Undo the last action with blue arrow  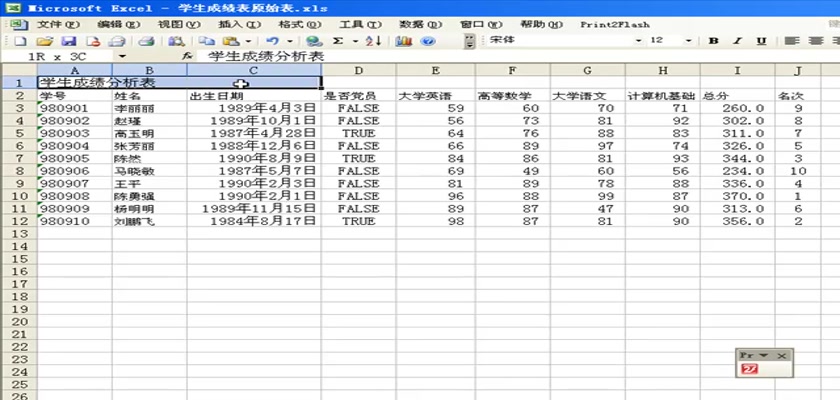coord(272,41)
